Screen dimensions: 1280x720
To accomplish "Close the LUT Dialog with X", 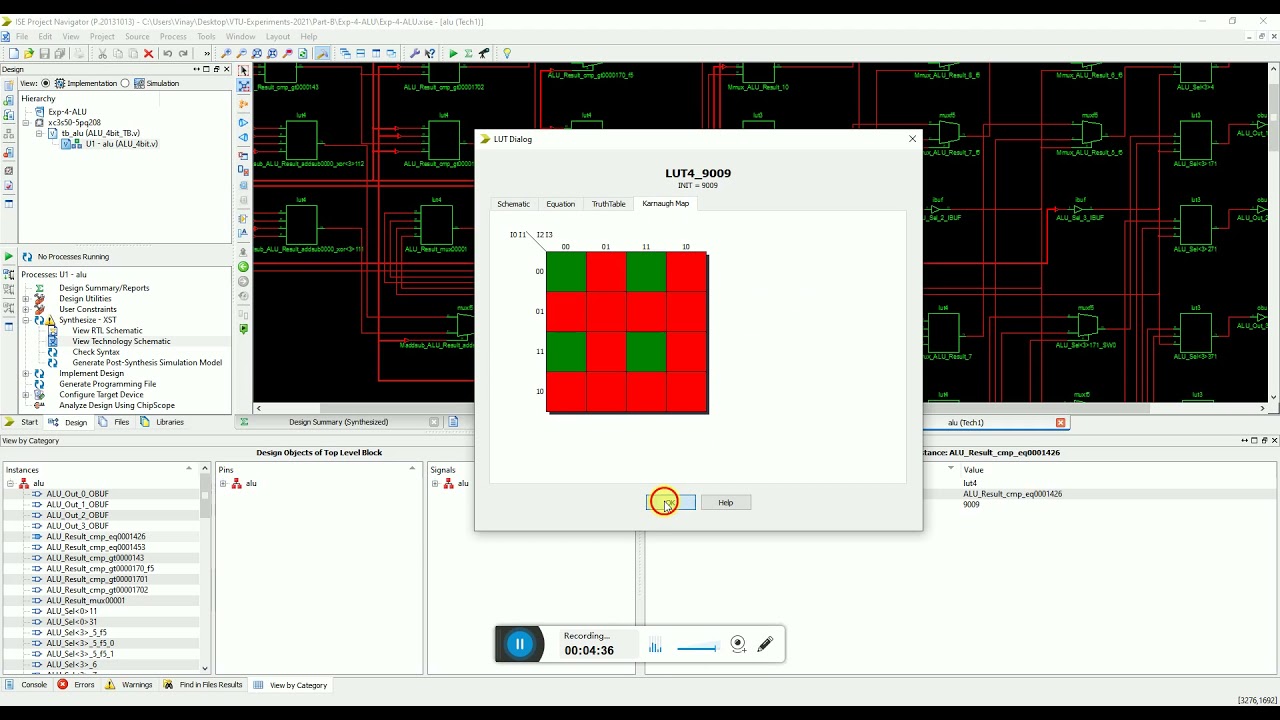I will click(912, 139).
